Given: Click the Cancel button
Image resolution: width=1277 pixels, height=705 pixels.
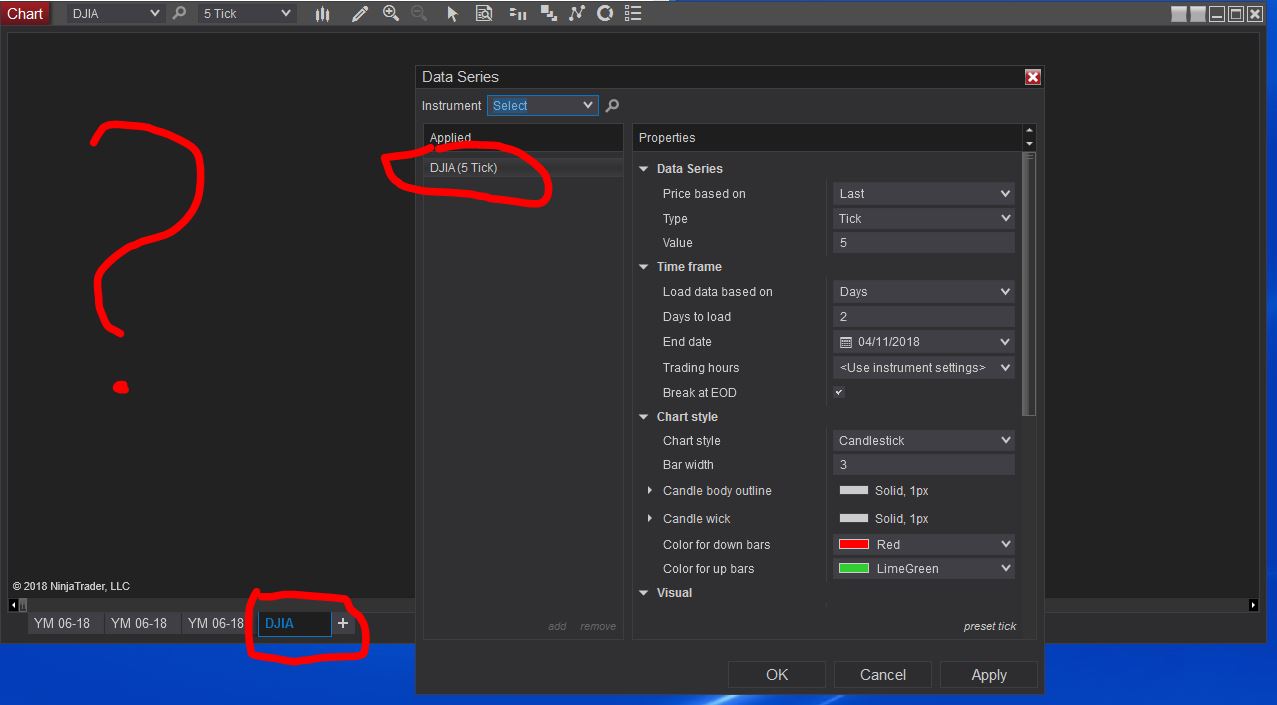Looking at the screenshot, I should [883, 675].
